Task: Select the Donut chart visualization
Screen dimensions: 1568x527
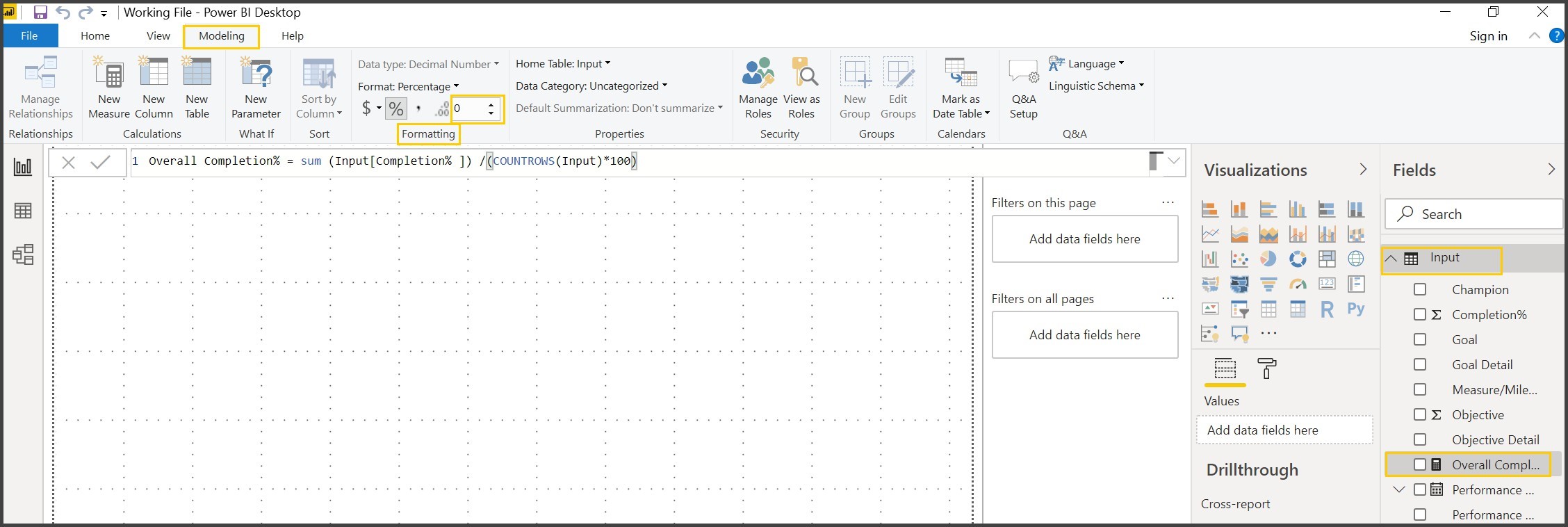Action: [1298, 259]
